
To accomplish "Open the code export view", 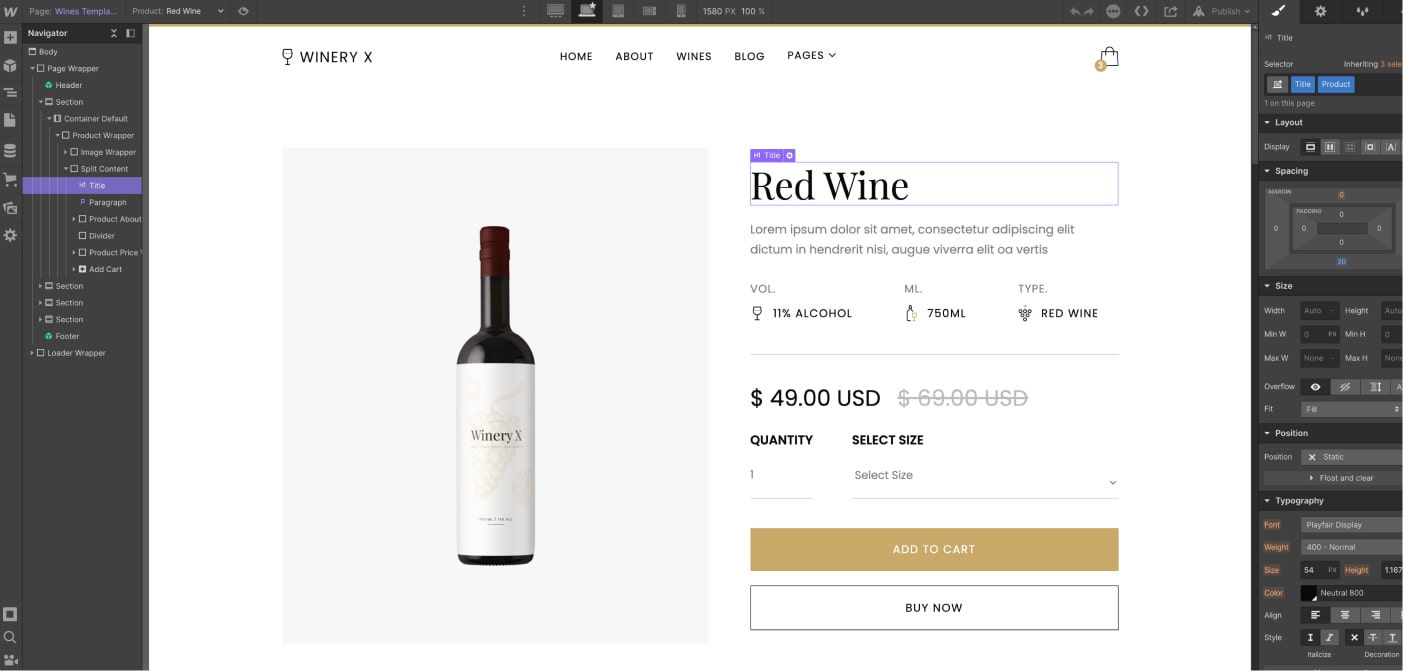I will 1141,11.
